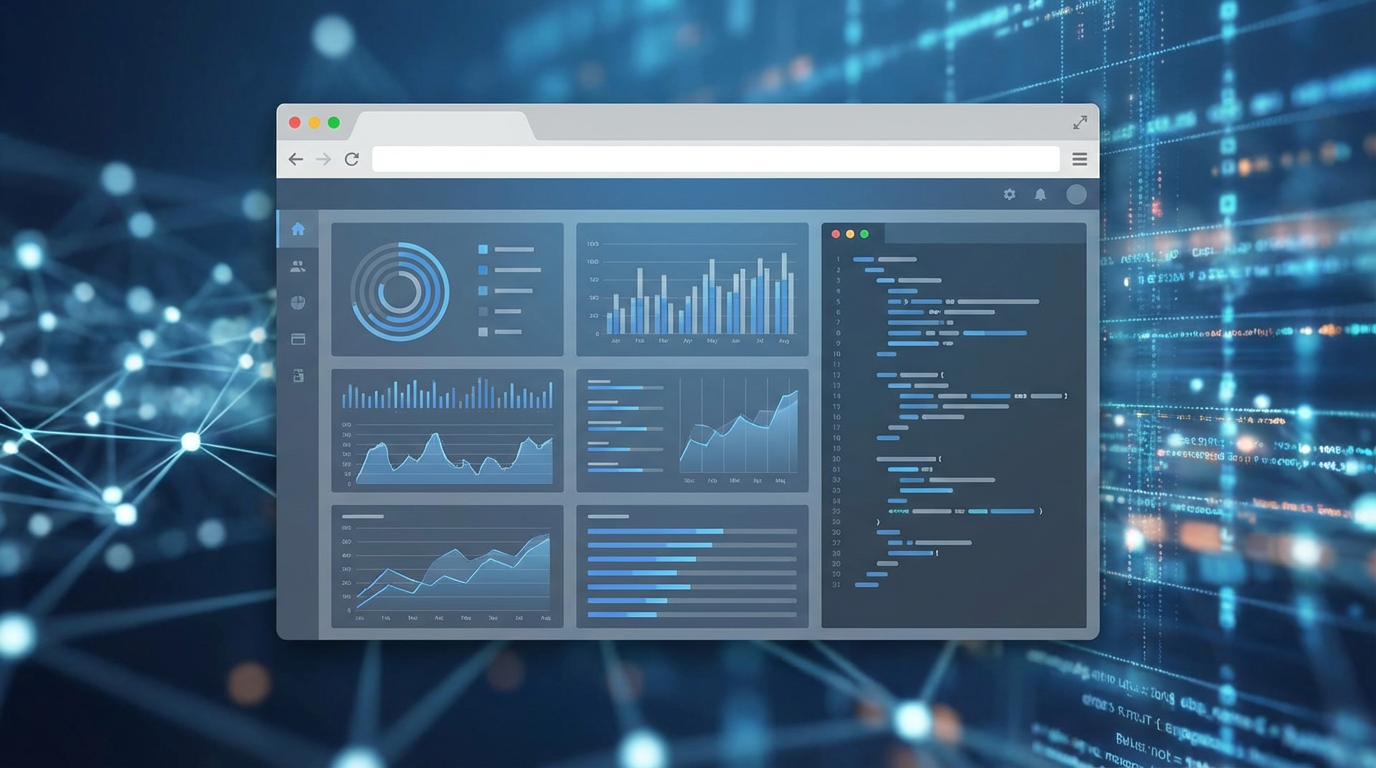Open settings with the gear icon

[1009, 194]
